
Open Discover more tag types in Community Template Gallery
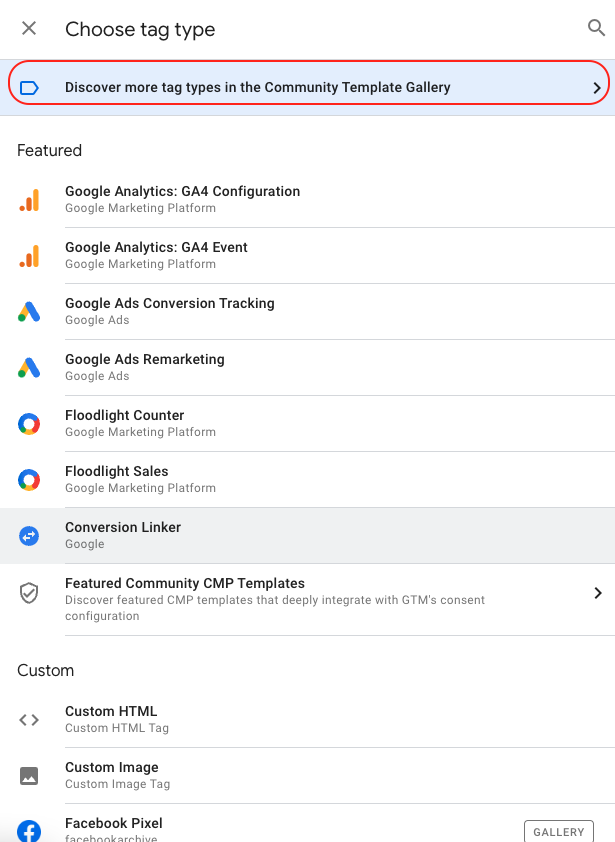(x=308, y=88)
